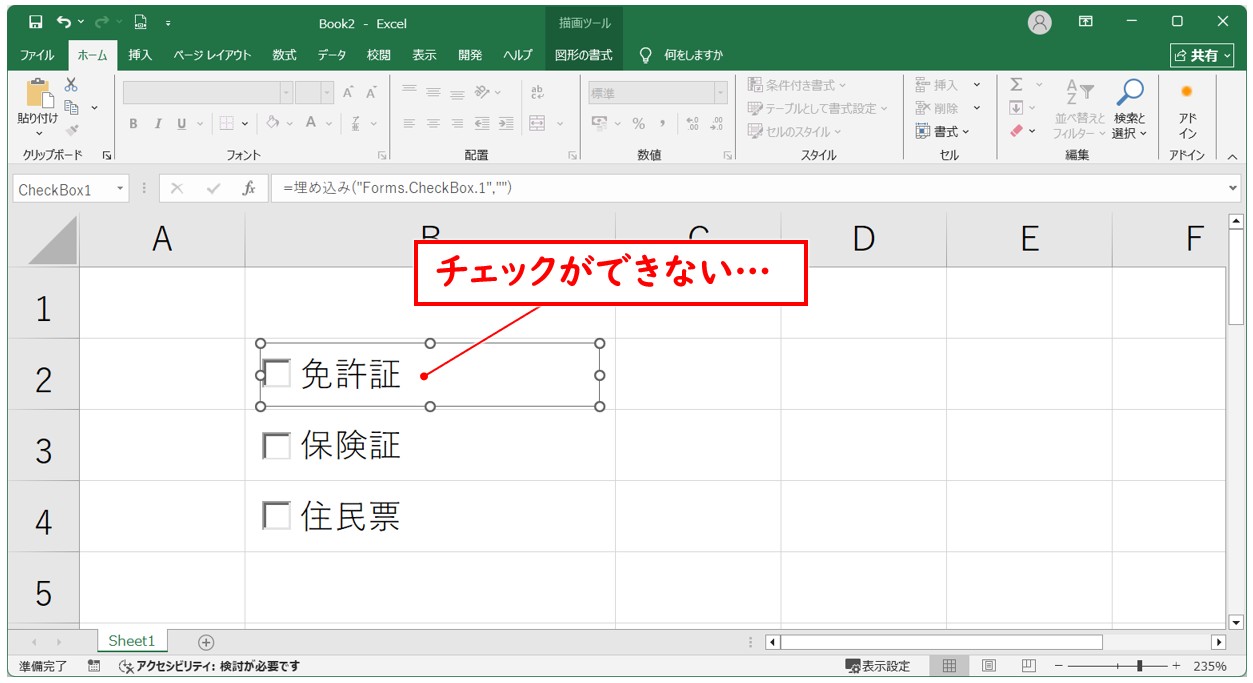Click the wrap text icon

537,92
